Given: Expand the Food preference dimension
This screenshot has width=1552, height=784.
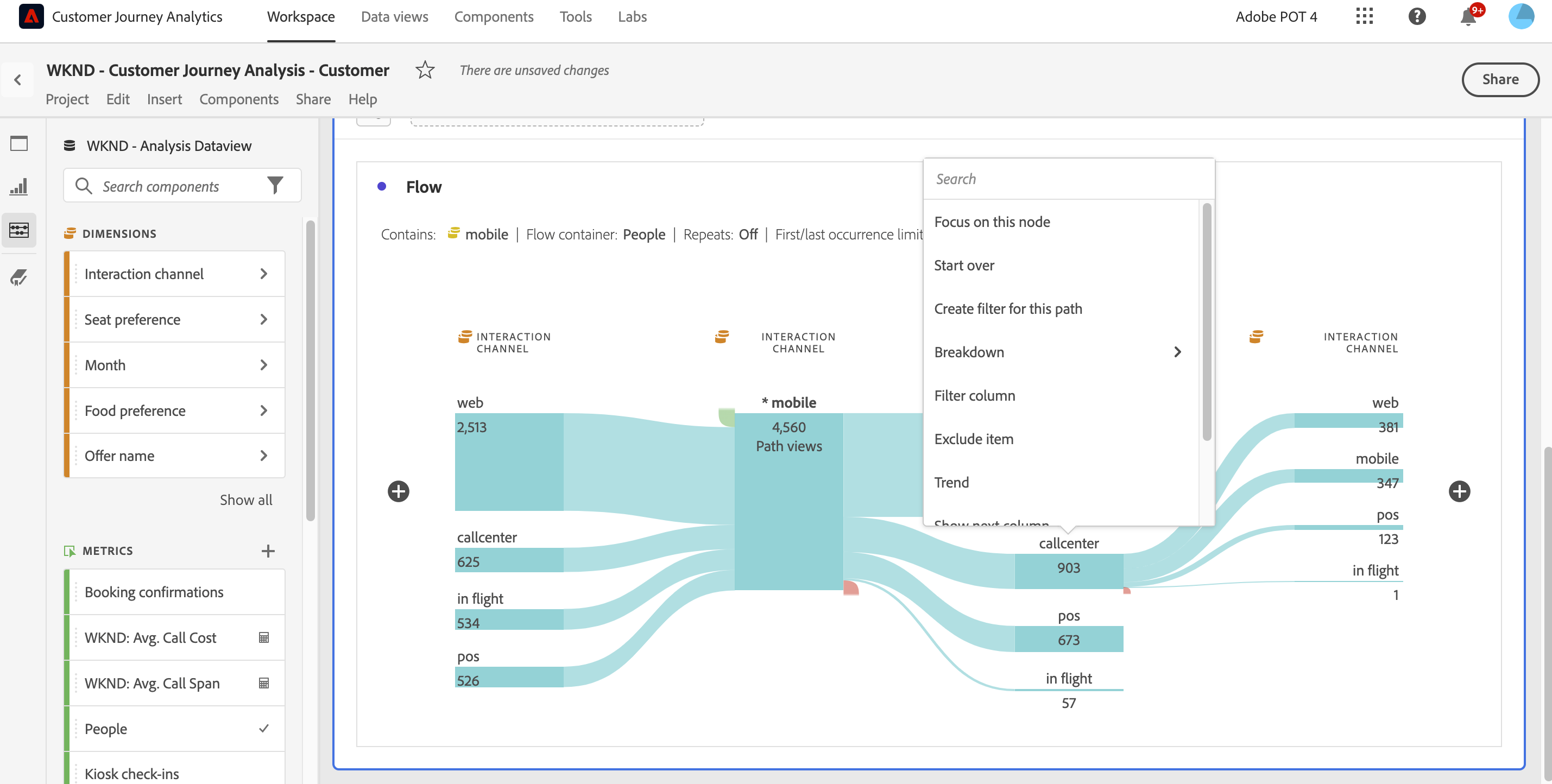Looking at the screenshot, I should [263, 410].
